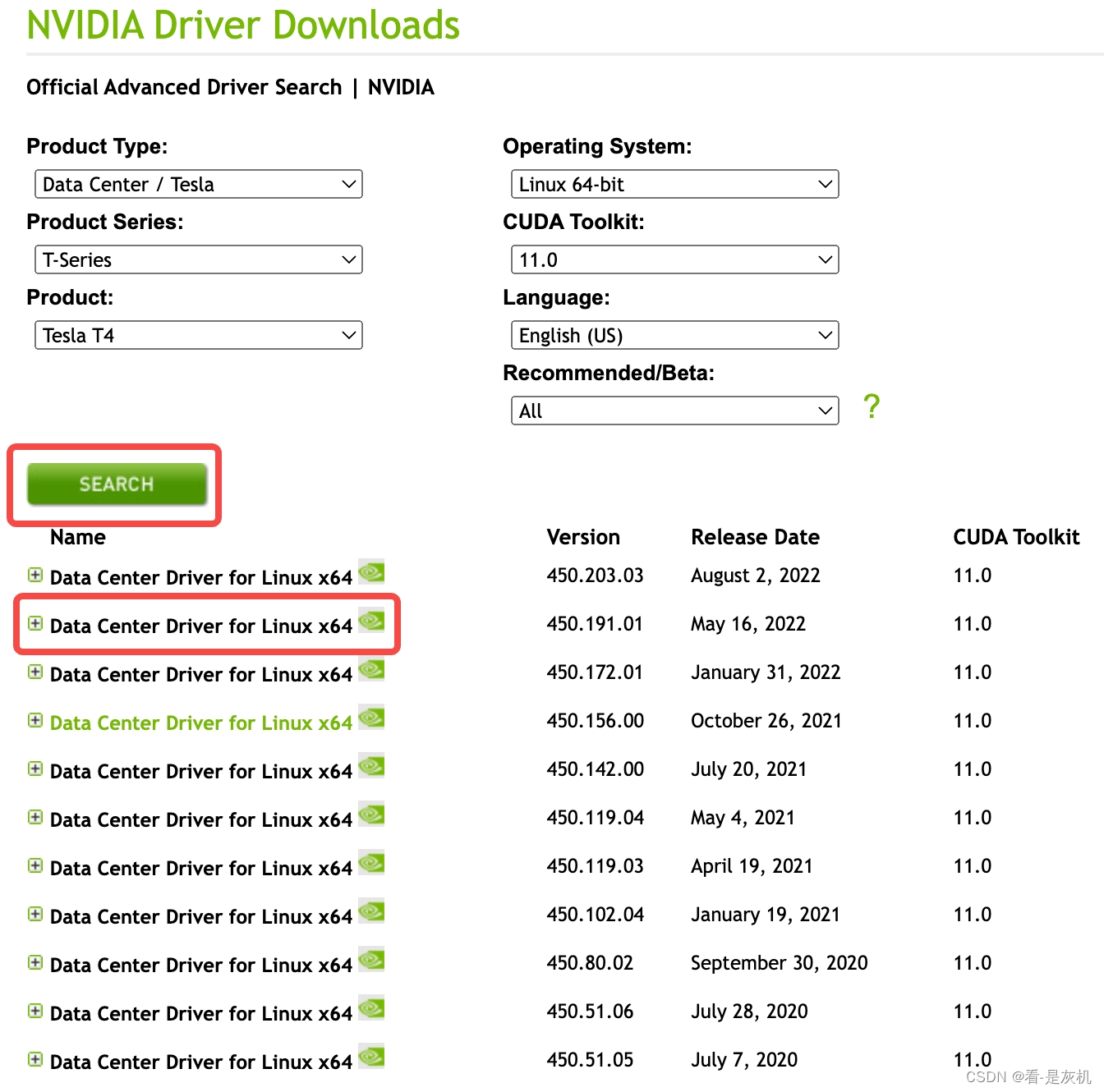Open highlighted green driver link for October 26, 2021
This screenshot has width=1104, height=1092.
point(201,723)
